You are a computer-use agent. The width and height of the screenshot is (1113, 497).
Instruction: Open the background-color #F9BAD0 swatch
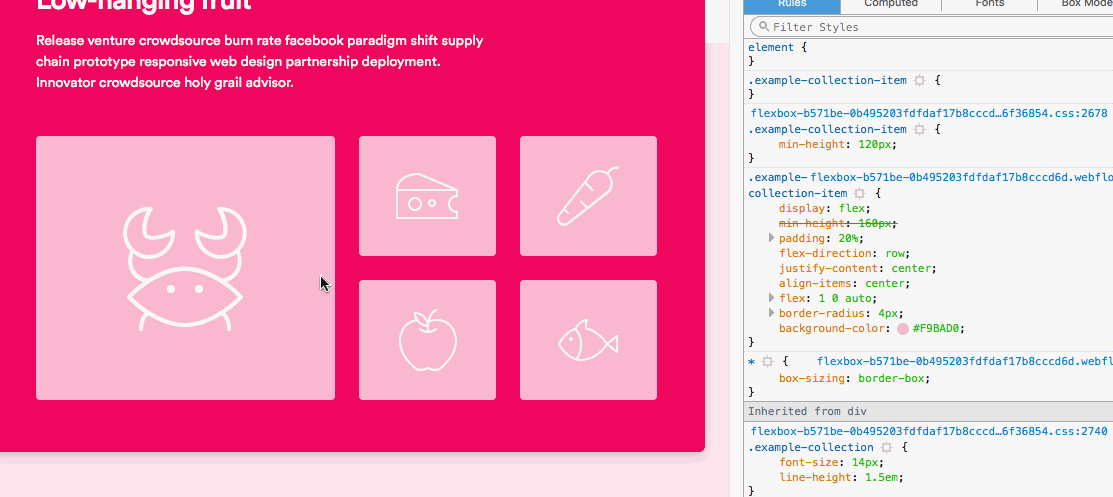tap(903, 329)
